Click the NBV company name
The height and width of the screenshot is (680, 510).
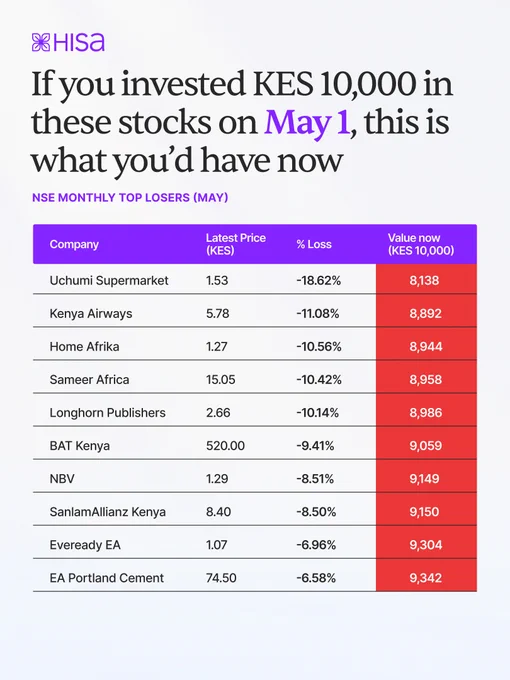coord(62,478)
